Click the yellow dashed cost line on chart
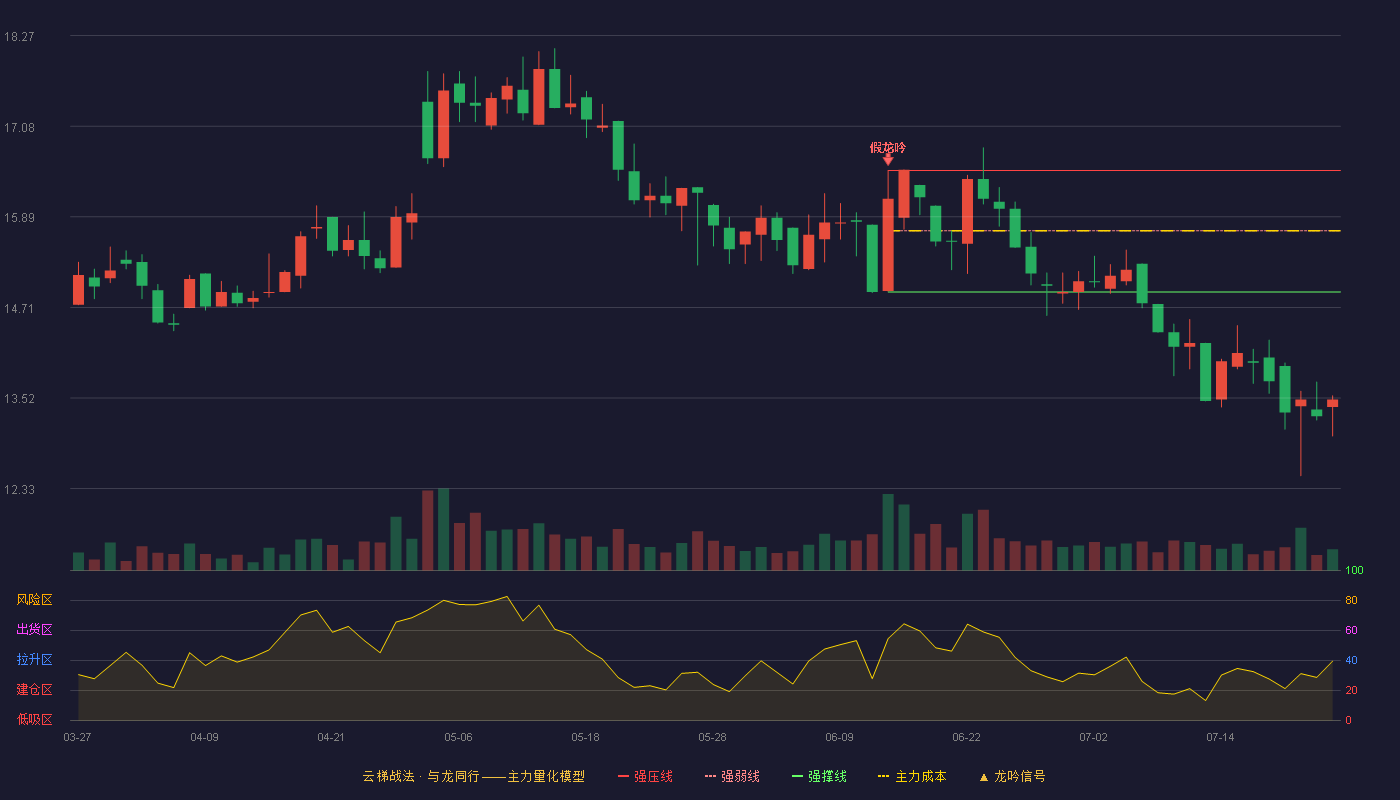This screenshot has height=800, width=1400. tap(1114, 231)
